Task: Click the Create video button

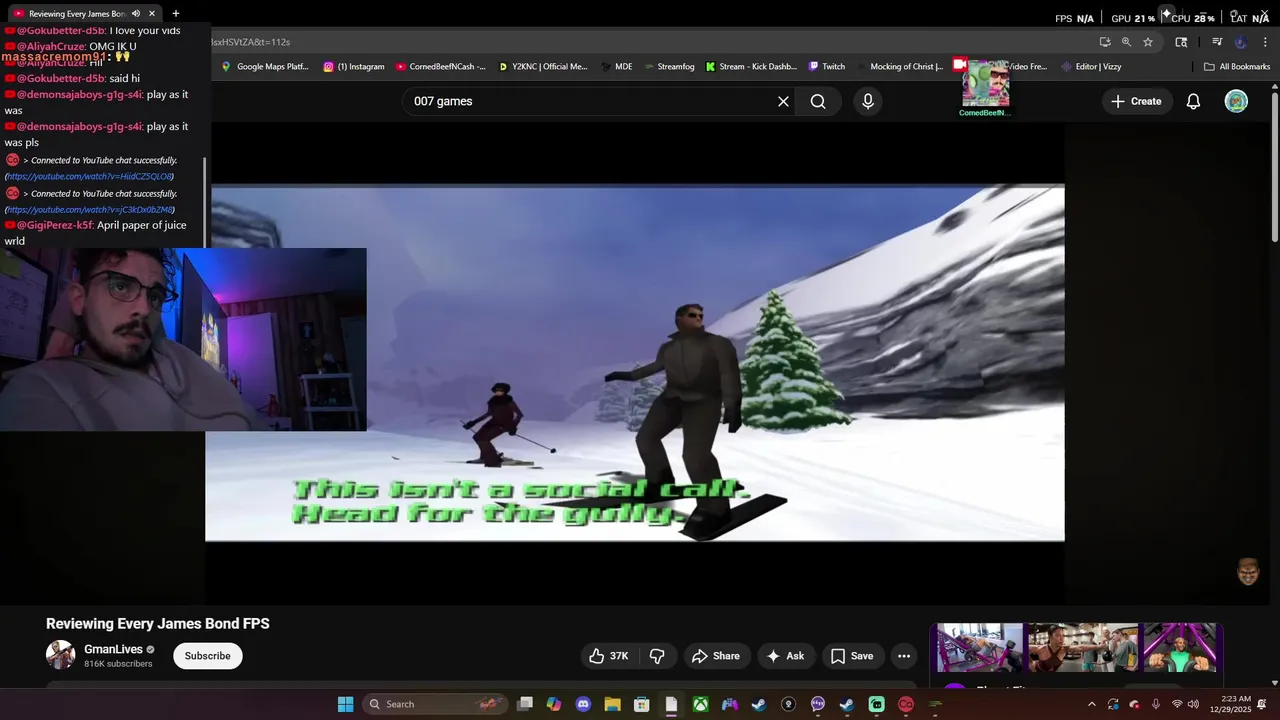Action: point(1137,101)
